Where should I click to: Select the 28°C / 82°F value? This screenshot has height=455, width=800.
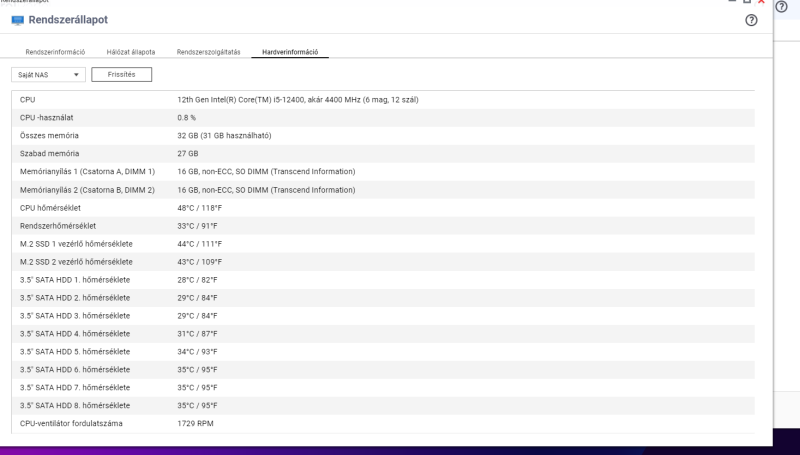click(197, 280)
